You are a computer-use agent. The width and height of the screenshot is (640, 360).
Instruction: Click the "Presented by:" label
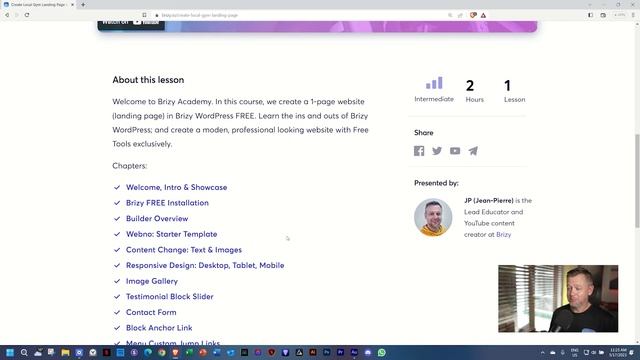tap(436, 183)
